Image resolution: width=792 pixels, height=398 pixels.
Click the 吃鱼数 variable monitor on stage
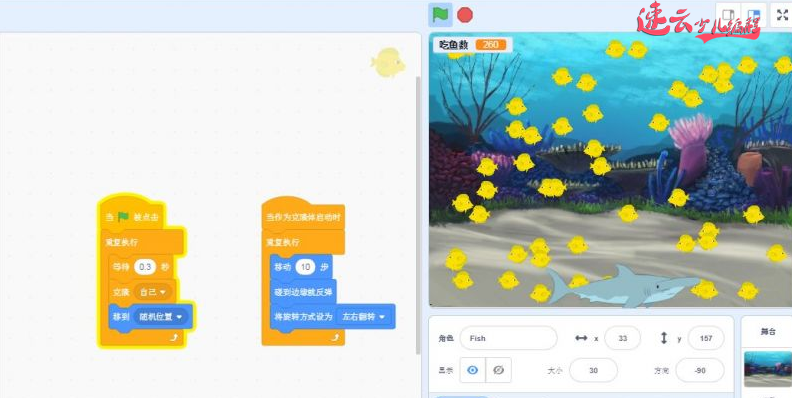click(472, 45)
